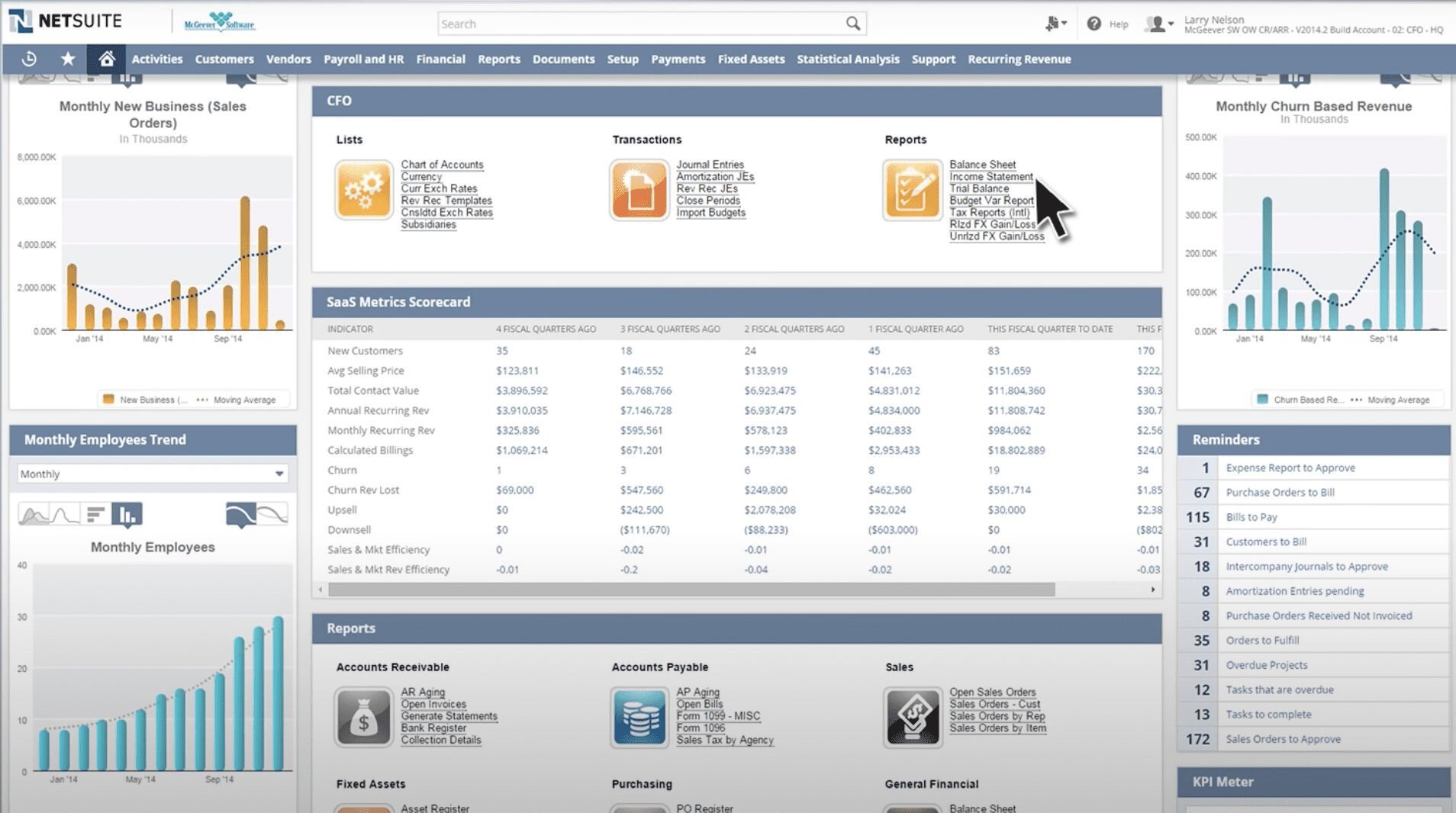Viewport: 1456px width, 813px height.
Task: Click the orange document icon under Transactions
Action: 639,189
